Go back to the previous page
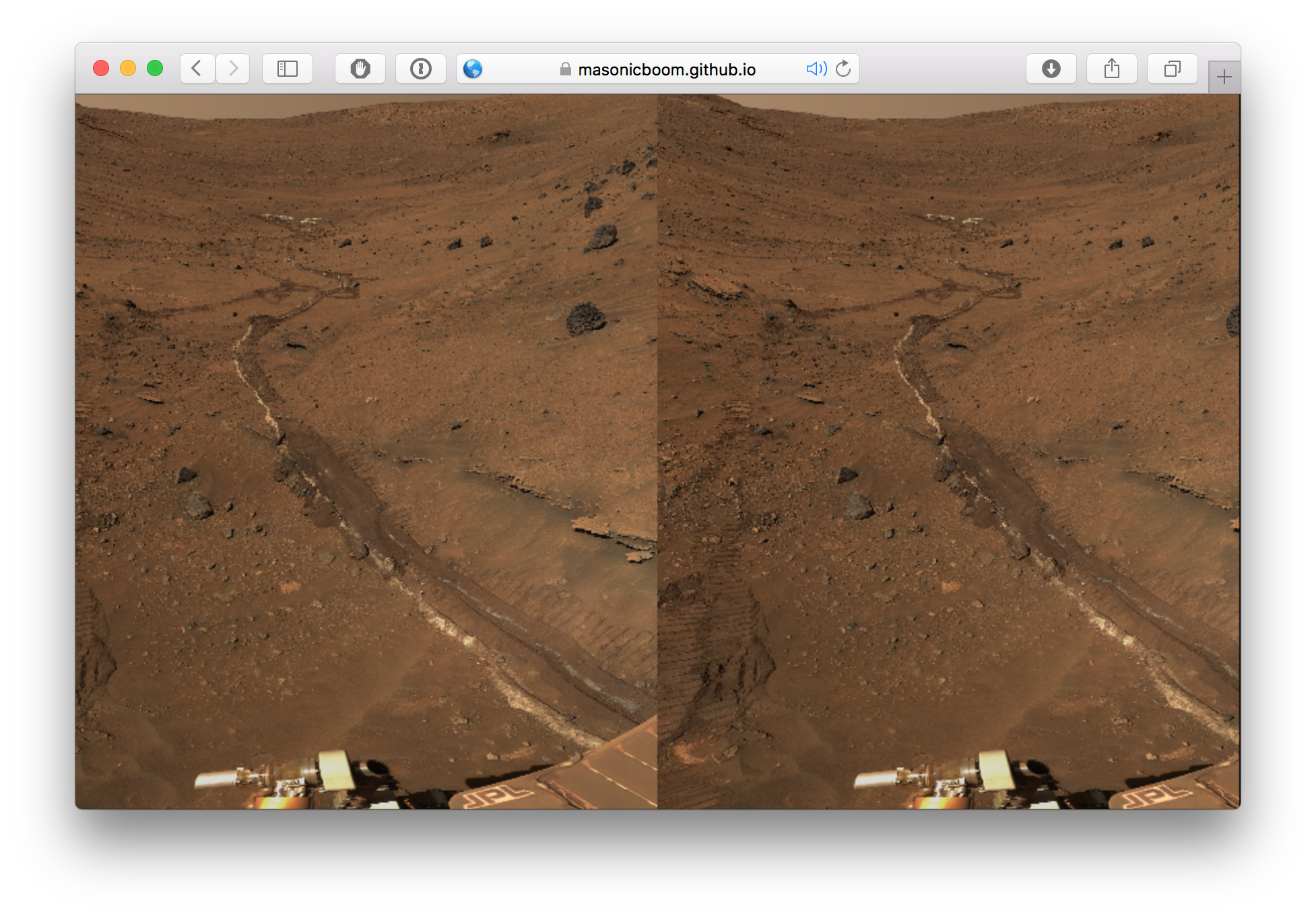The height and width of the screenshot is (917, 1316). click(197, 69)
